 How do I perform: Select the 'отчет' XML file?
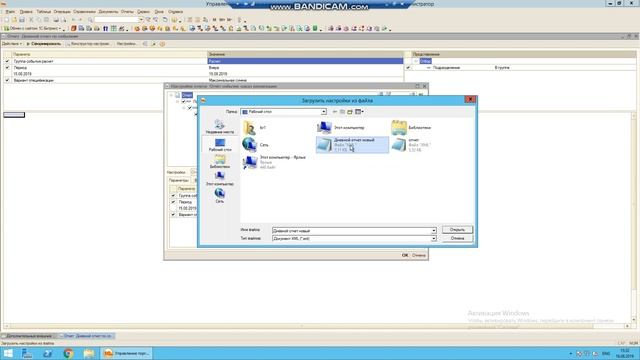point(411,144)
